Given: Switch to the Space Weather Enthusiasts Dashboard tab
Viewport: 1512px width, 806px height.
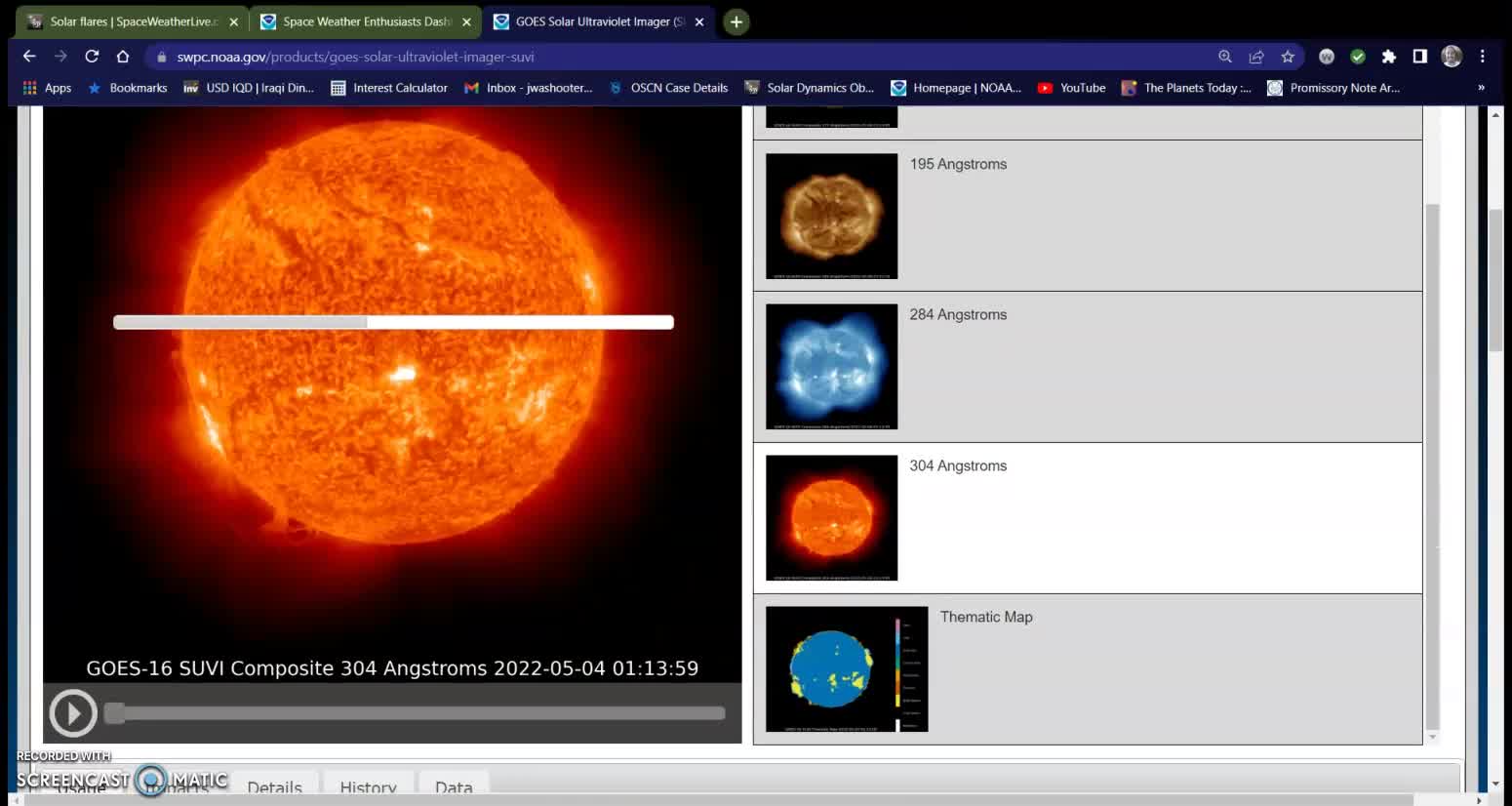Looking at the screenshot, I should (367, 21).
